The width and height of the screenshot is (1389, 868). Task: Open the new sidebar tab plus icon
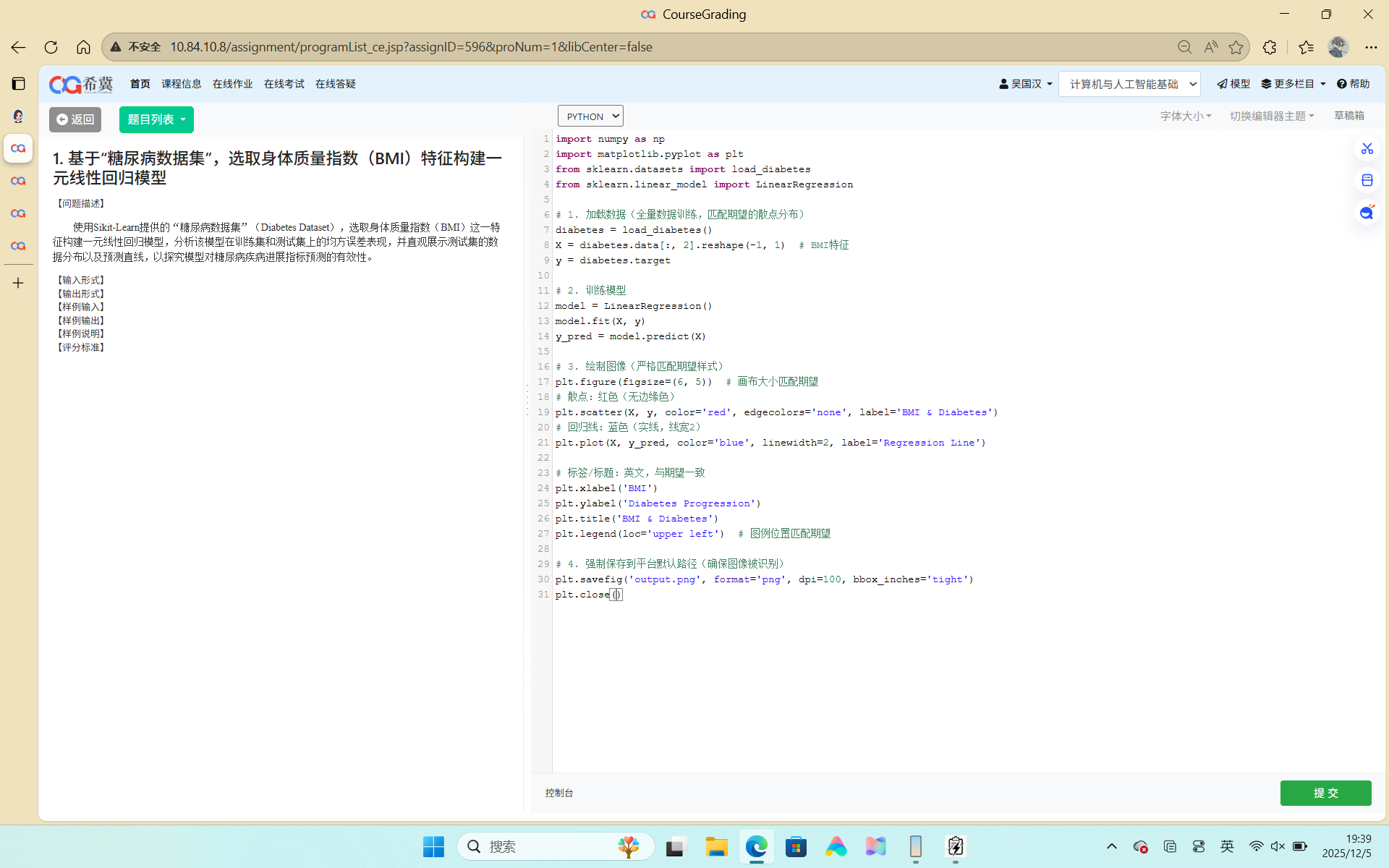(18, 283)
